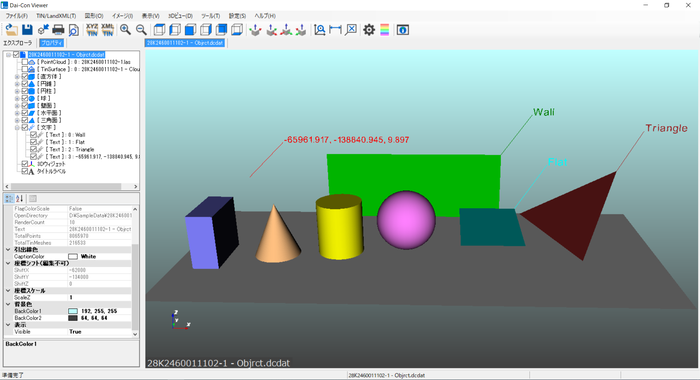Open print preview magnifier-page icon
This screenshot has width=700, height=380.
click(x=74, y=30)
